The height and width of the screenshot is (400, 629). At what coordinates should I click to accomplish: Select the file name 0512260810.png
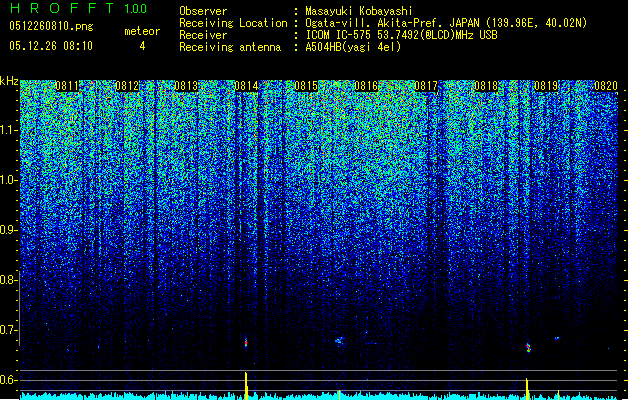[x=51, y=26]
